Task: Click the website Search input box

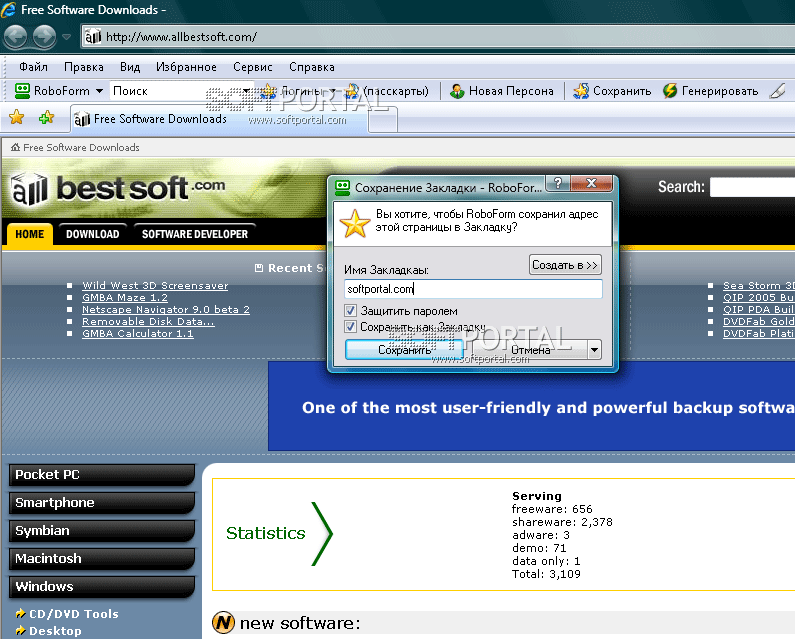Action: coord(752,187)
